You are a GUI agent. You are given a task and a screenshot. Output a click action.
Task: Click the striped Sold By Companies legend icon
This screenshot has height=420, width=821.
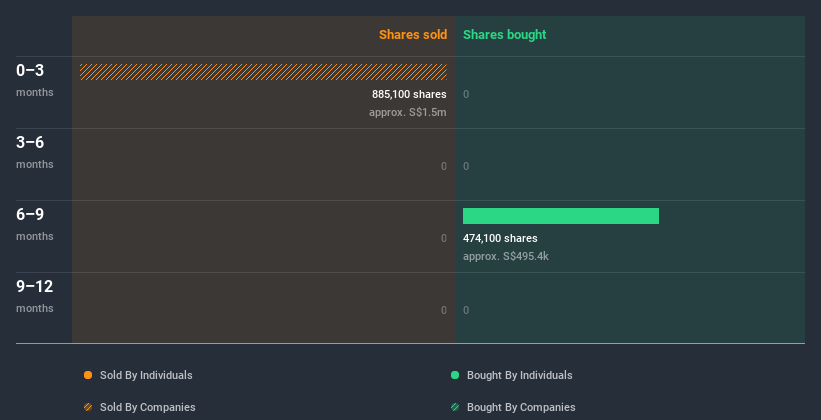pos(88,407)
